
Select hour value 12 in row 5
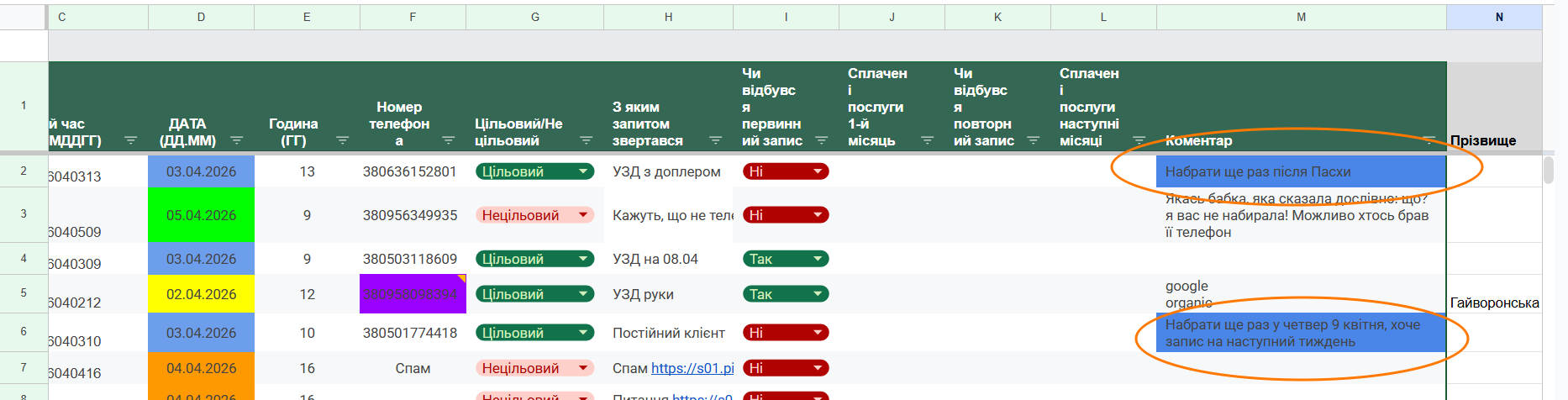point(307,294)
